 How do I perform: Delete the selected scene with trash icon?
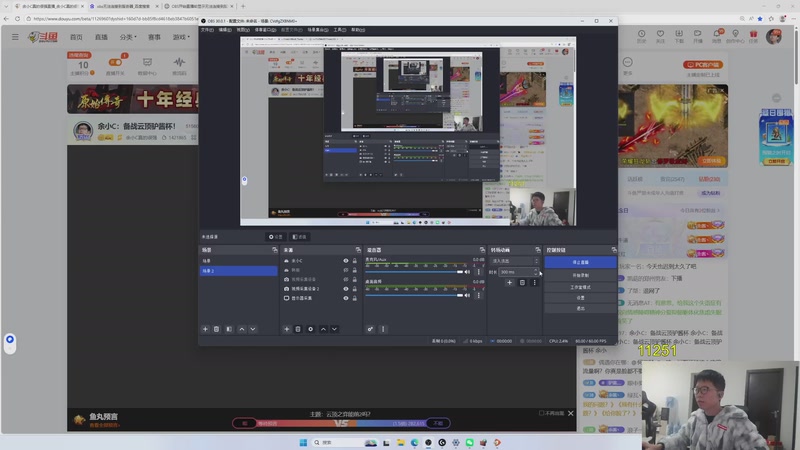(216, 329)
